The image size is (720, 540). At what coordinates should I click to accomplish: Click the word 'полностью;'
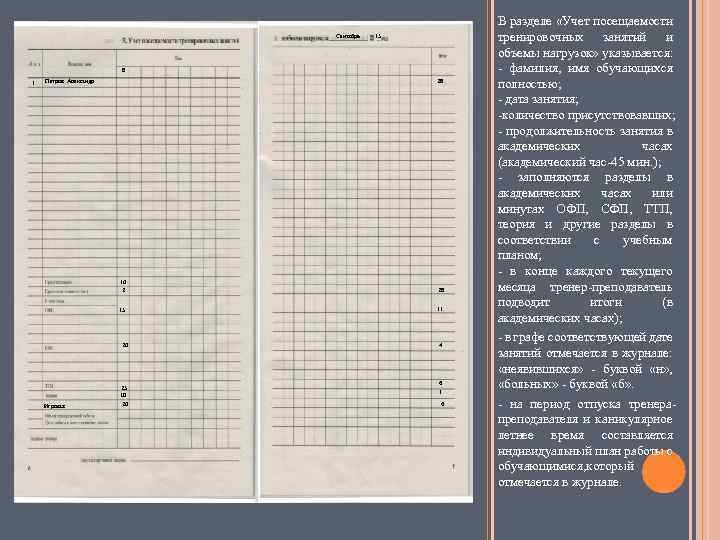click(529, 84)
